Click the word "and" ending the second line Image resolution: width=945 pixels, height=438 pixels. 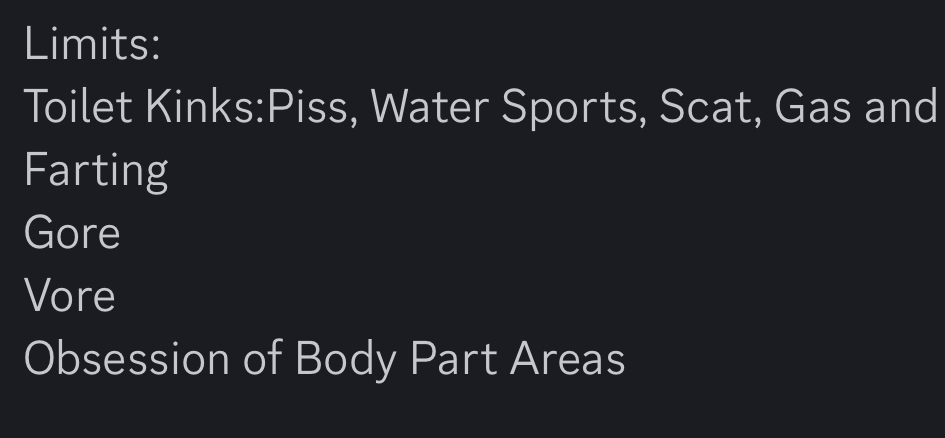click(900, 107)
